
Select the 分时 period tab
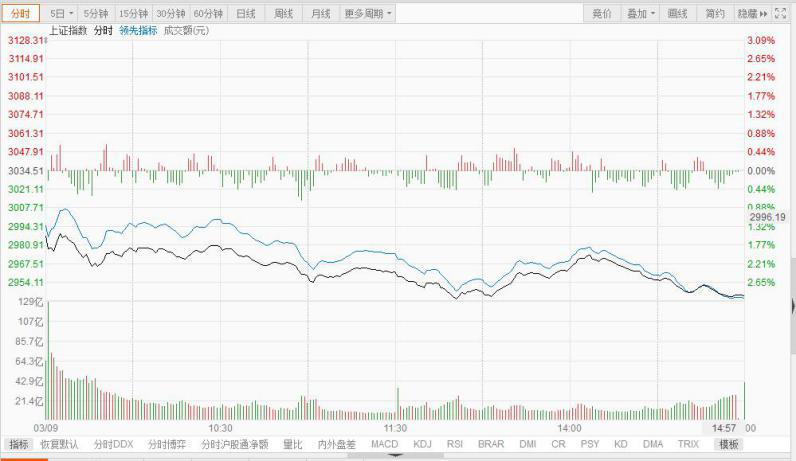coord(21,14)
